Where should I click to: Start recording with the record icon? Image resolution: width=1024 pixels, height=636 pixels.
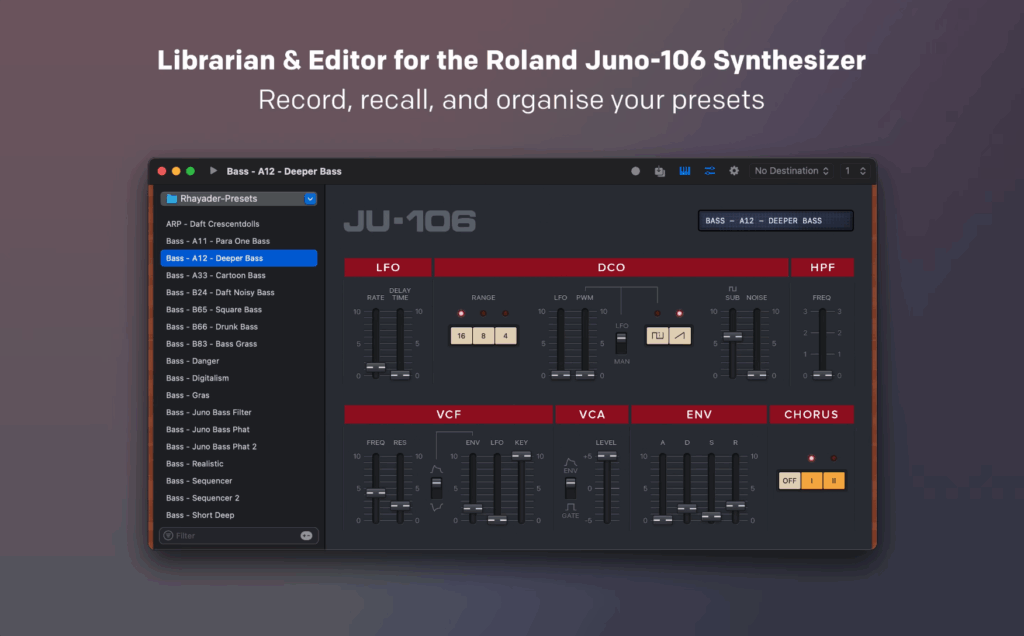tap(636, 171)
